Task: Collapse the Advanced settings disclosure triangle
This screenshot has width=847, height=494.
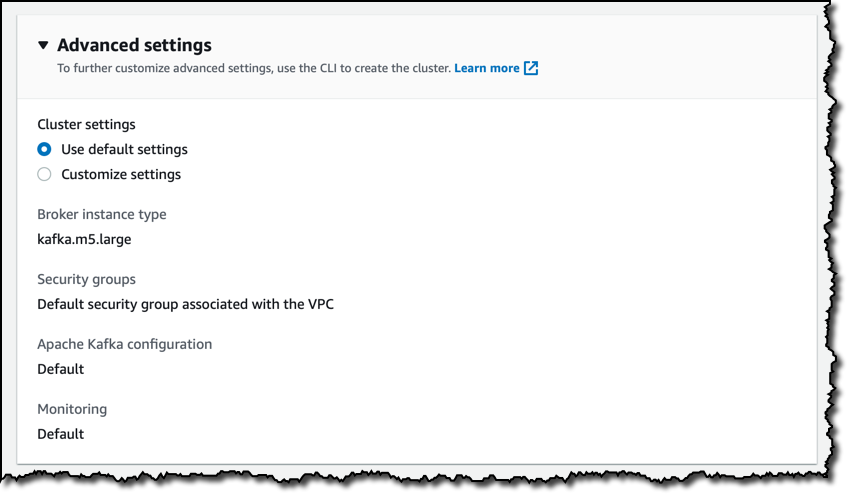Action: tap(43, 45)
